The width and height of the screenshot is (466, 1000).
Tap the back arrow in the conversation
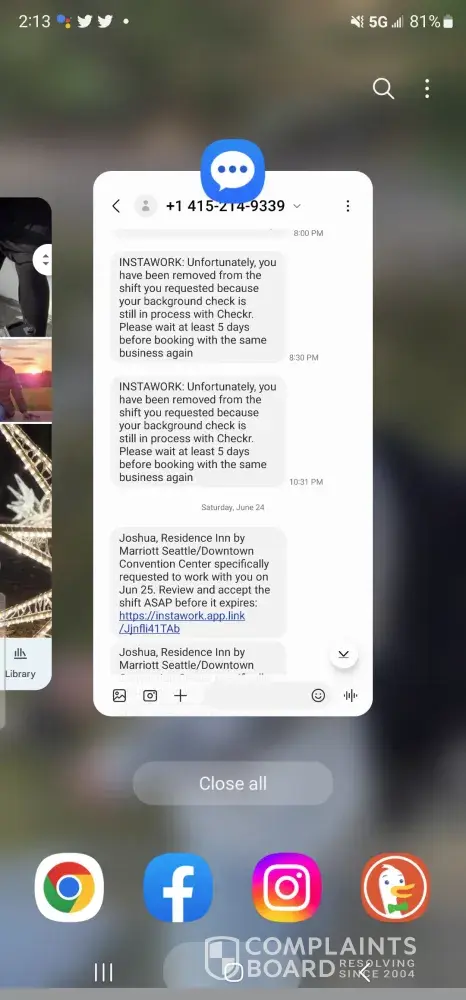tap(116, 206)
